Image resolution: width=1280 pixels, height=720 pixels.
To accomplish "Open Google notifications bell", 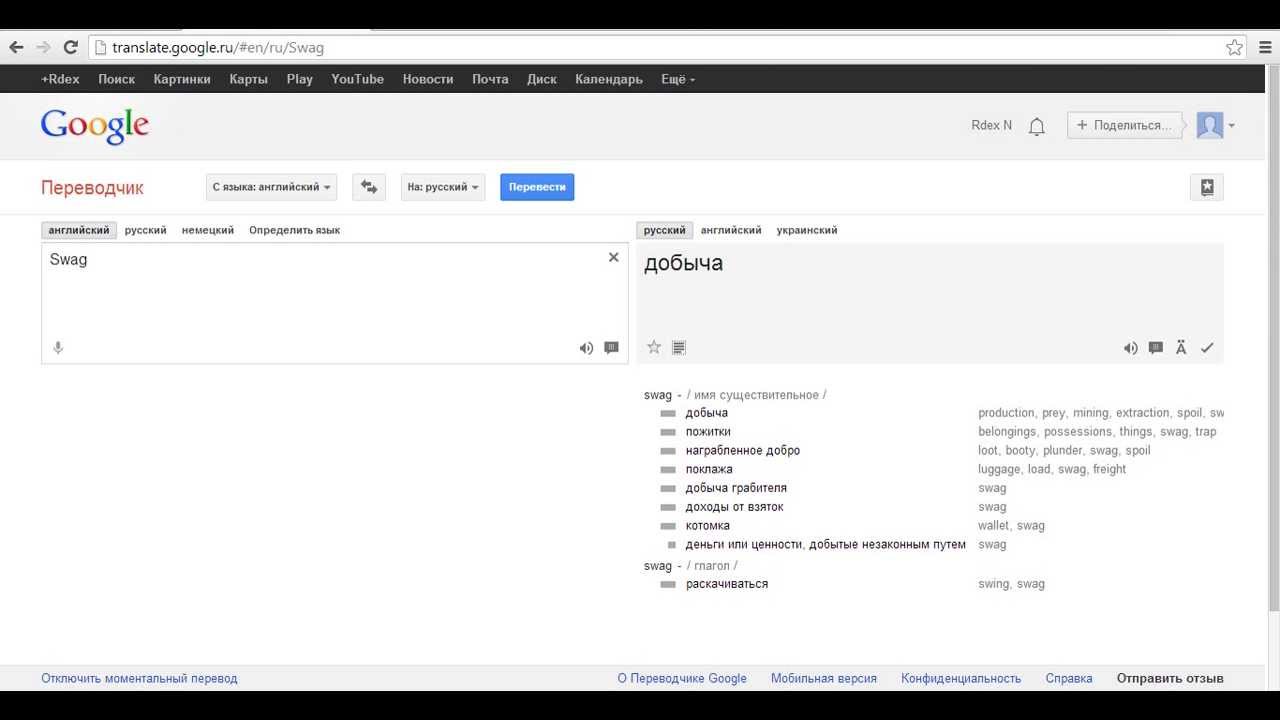I will tap(1037, 126).
